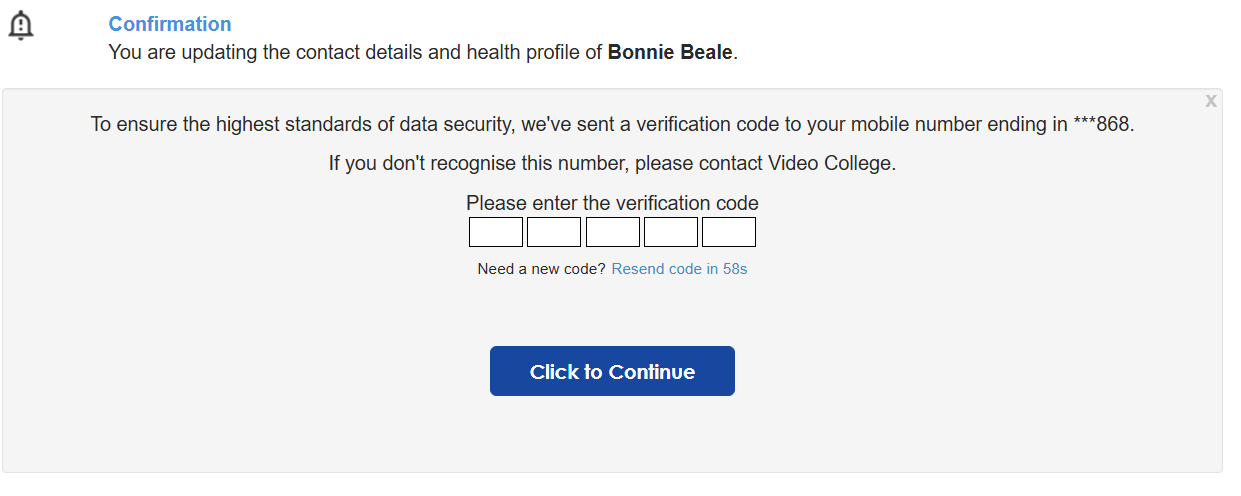The height and width of the screenshot is (496, 1241).
Task: Select the fourth verification code box
Action: tap(671, 232)
